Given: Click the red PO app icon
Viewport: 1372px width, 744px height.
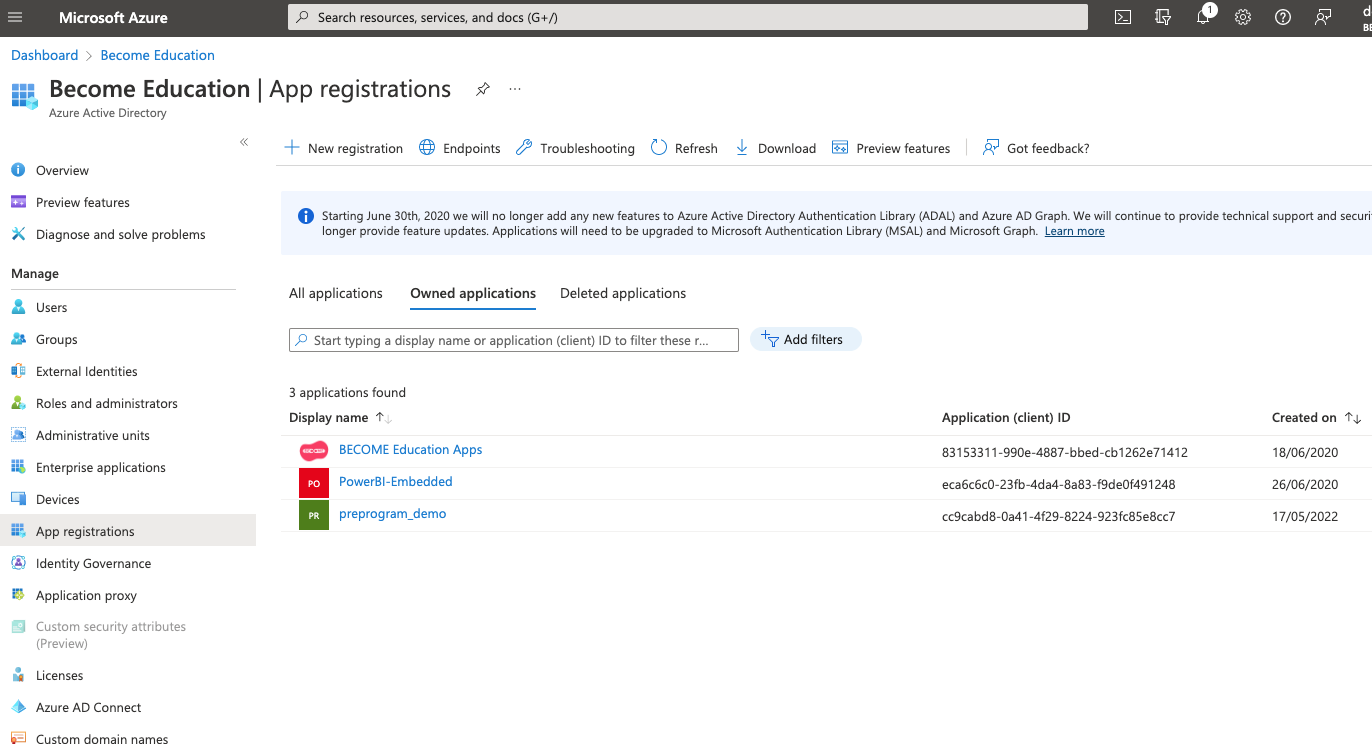Looking at the screenshot, I should [x=314, y=483].
